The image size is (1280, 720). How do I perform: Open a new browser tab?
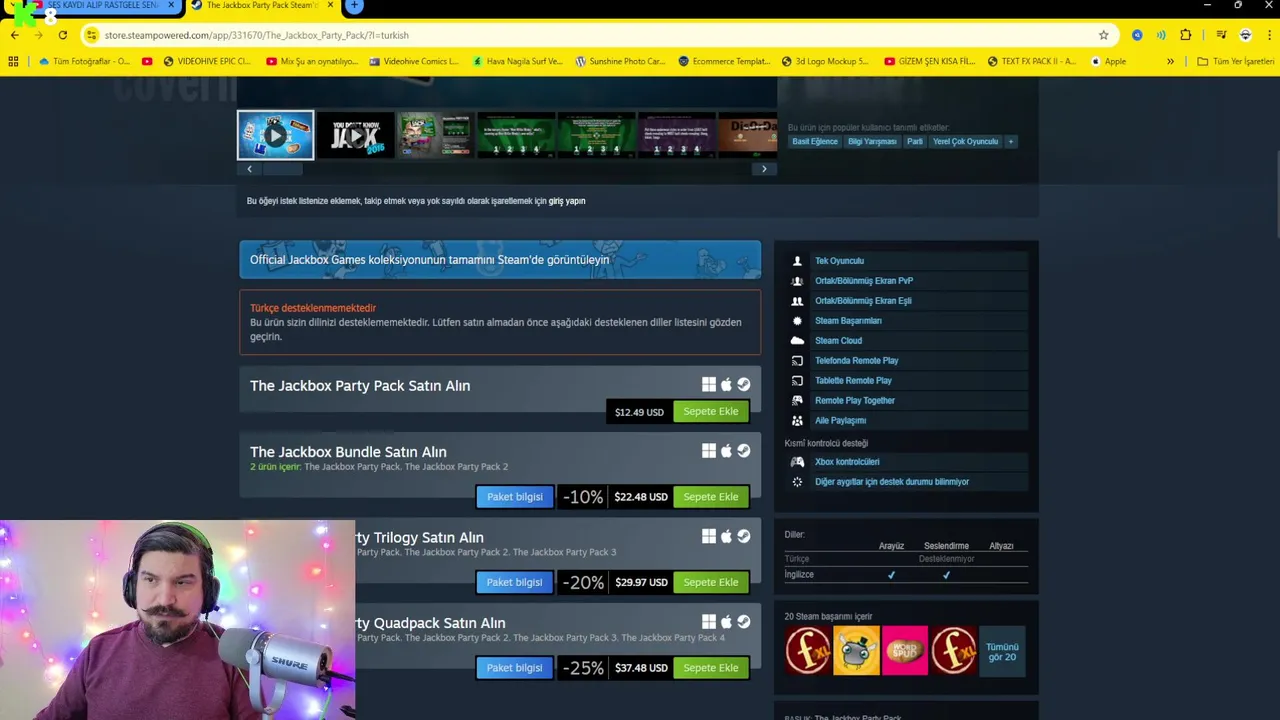[354, 6]
